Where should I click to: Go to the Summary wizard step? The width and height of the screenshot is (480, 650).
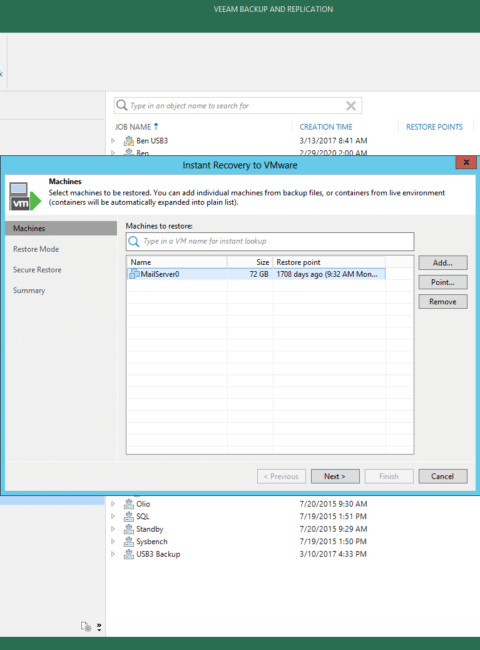29,291
